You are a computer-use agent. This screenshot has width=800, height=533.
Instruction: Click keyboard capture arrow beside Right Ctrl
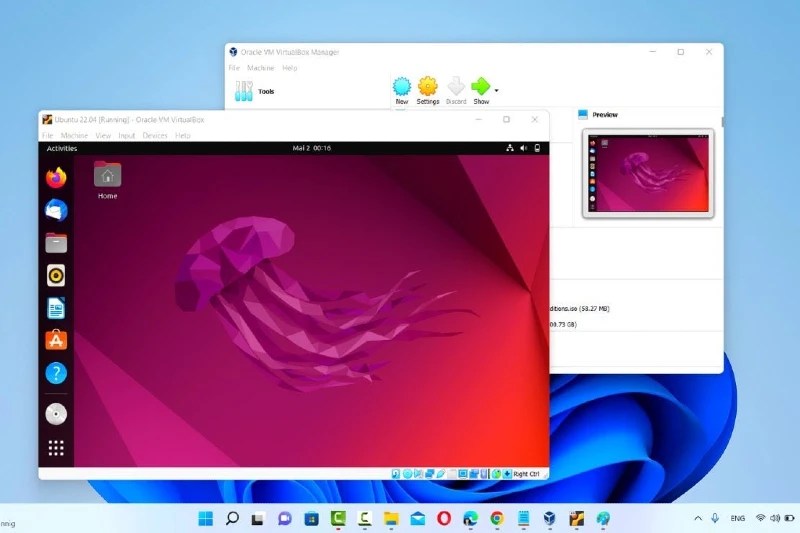point(507,474)
